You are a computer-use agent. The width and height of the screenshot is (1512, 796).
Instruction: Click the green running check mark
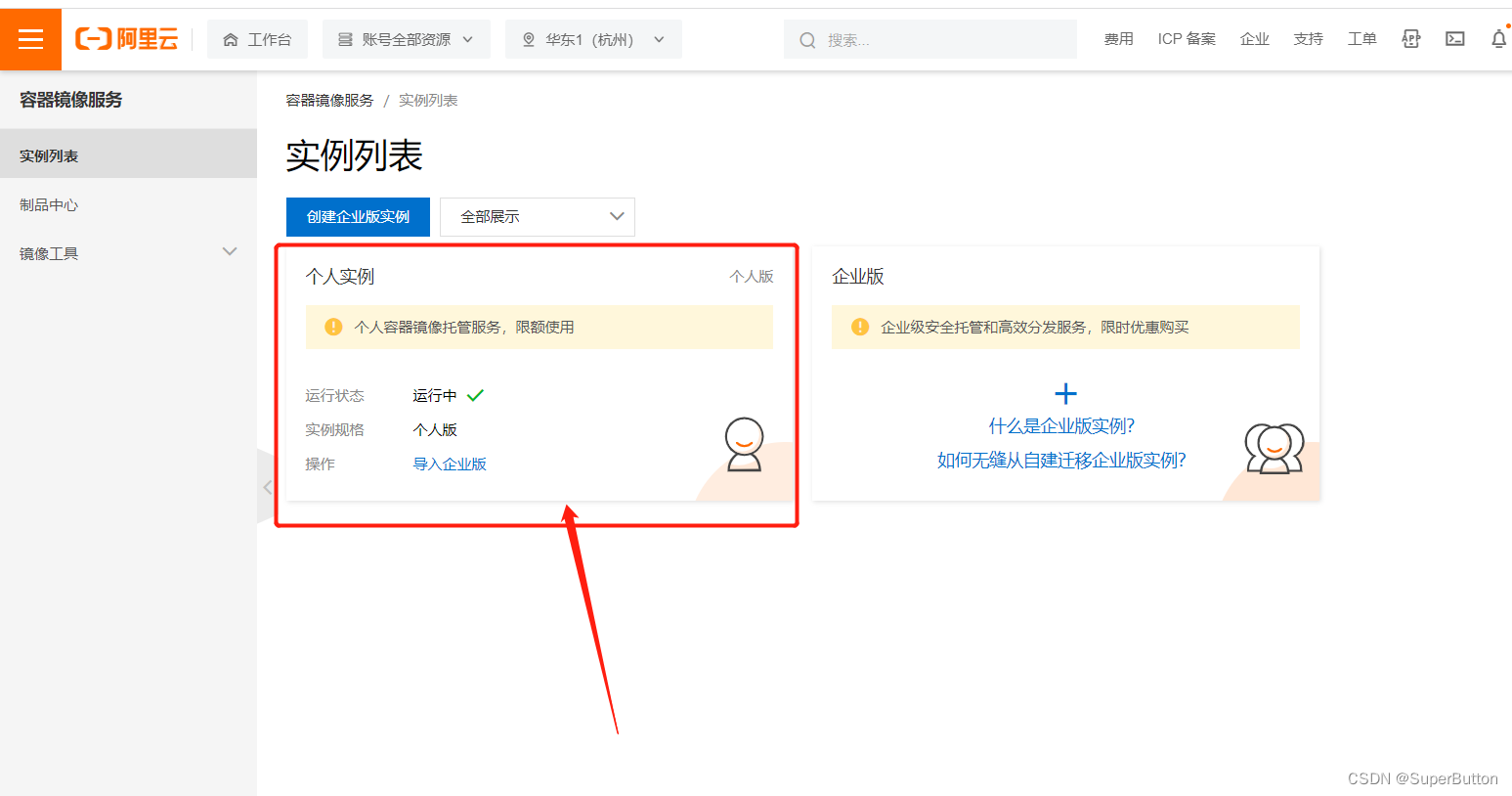click(x=475, y=395)
